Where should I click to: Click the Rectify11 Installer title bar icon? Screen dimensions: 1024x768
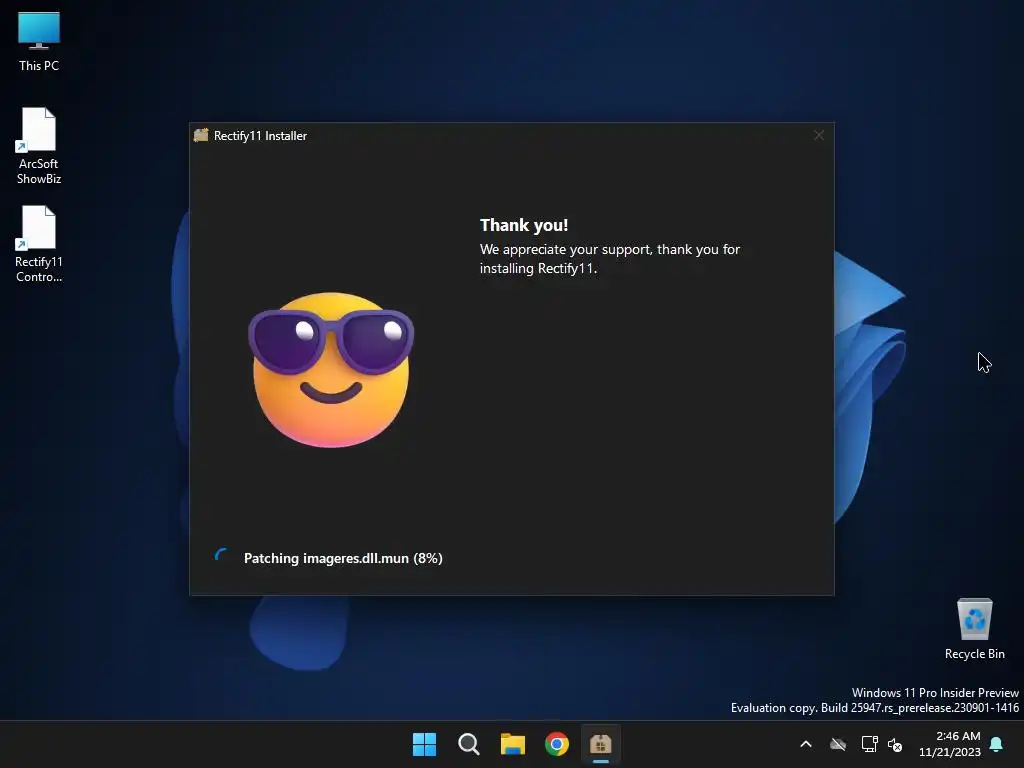coord(201,135)
